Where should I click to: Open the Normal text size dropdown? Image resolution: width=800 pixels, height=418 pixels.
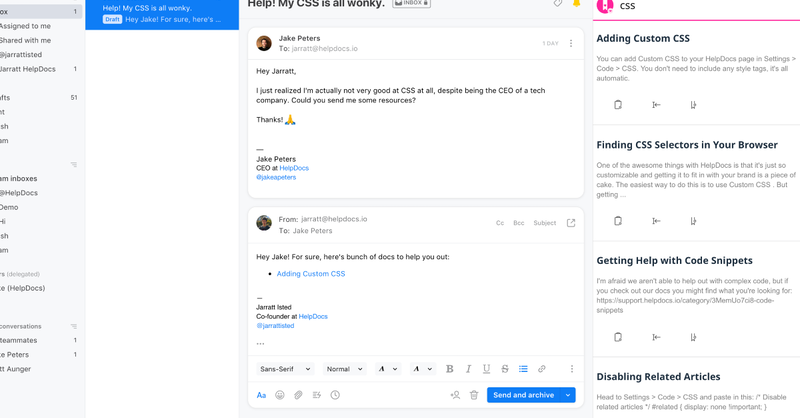point(344,368)
